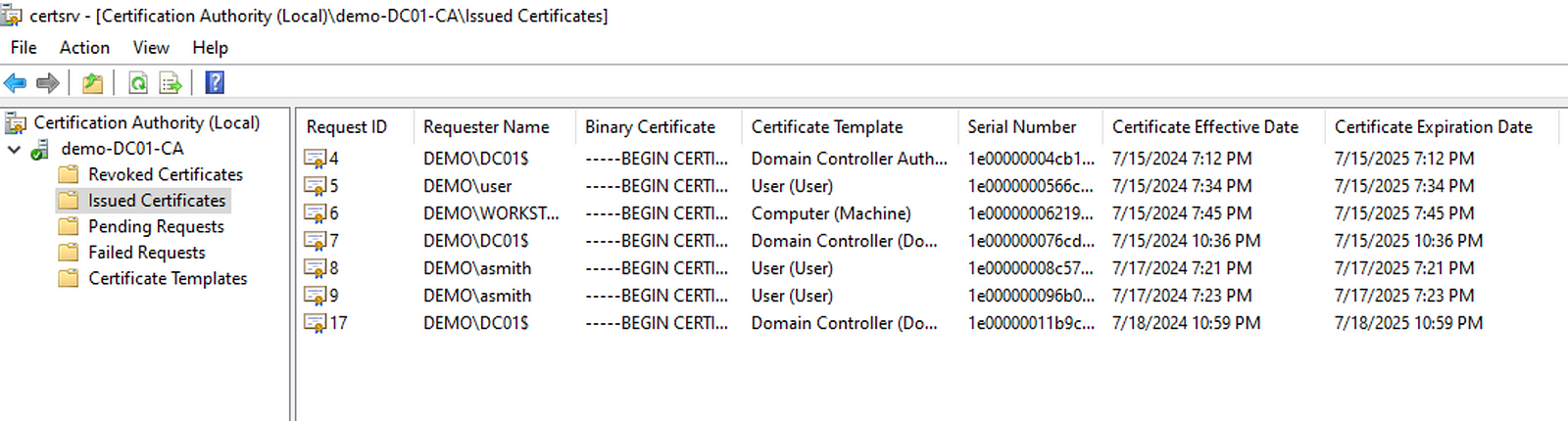This screenshot has height=421, width=1568.
Task: Select demo-DC01-CA tree label
Action: pos(122,149)
